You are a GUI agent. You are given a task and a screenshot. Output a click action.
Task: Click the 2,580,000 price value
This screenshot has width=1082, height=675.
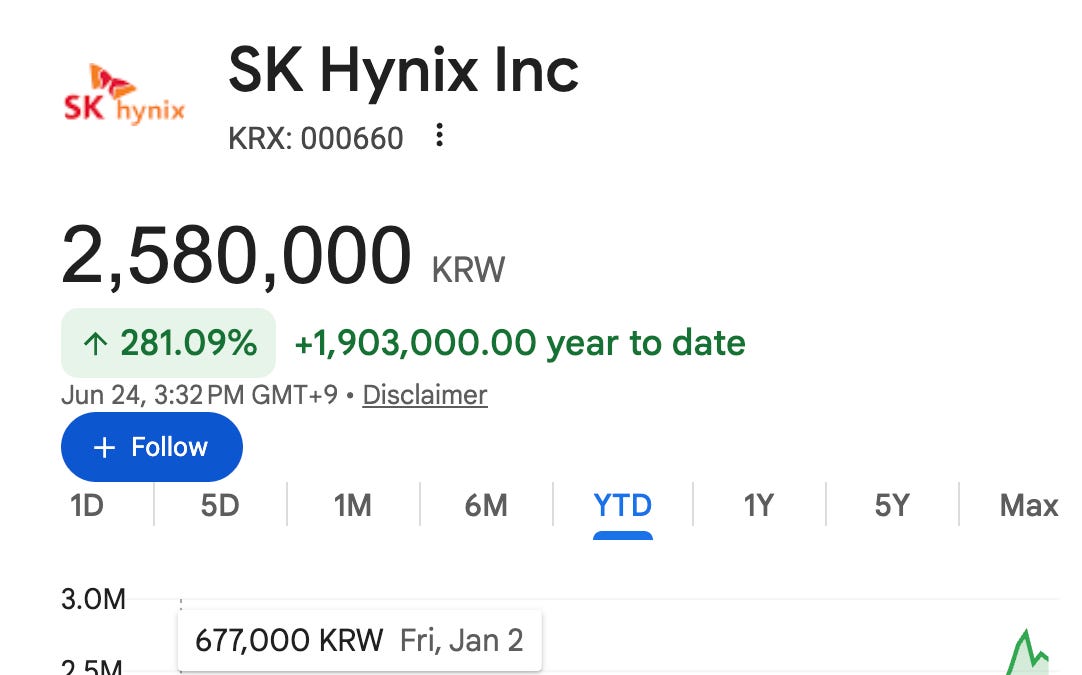[237, 256]
